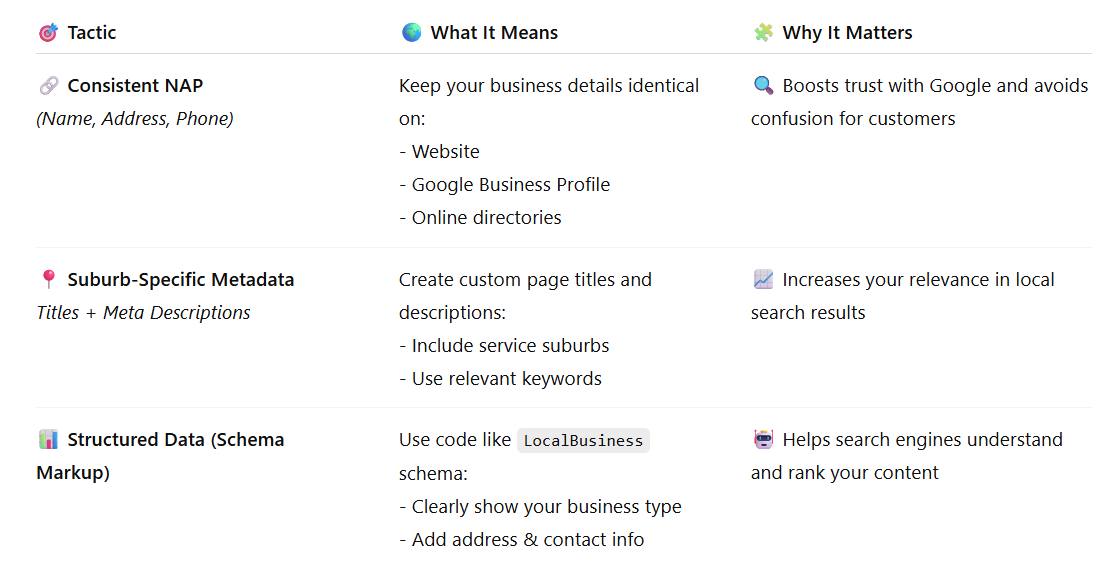Select the Why It Matters column header

(847, 33)
